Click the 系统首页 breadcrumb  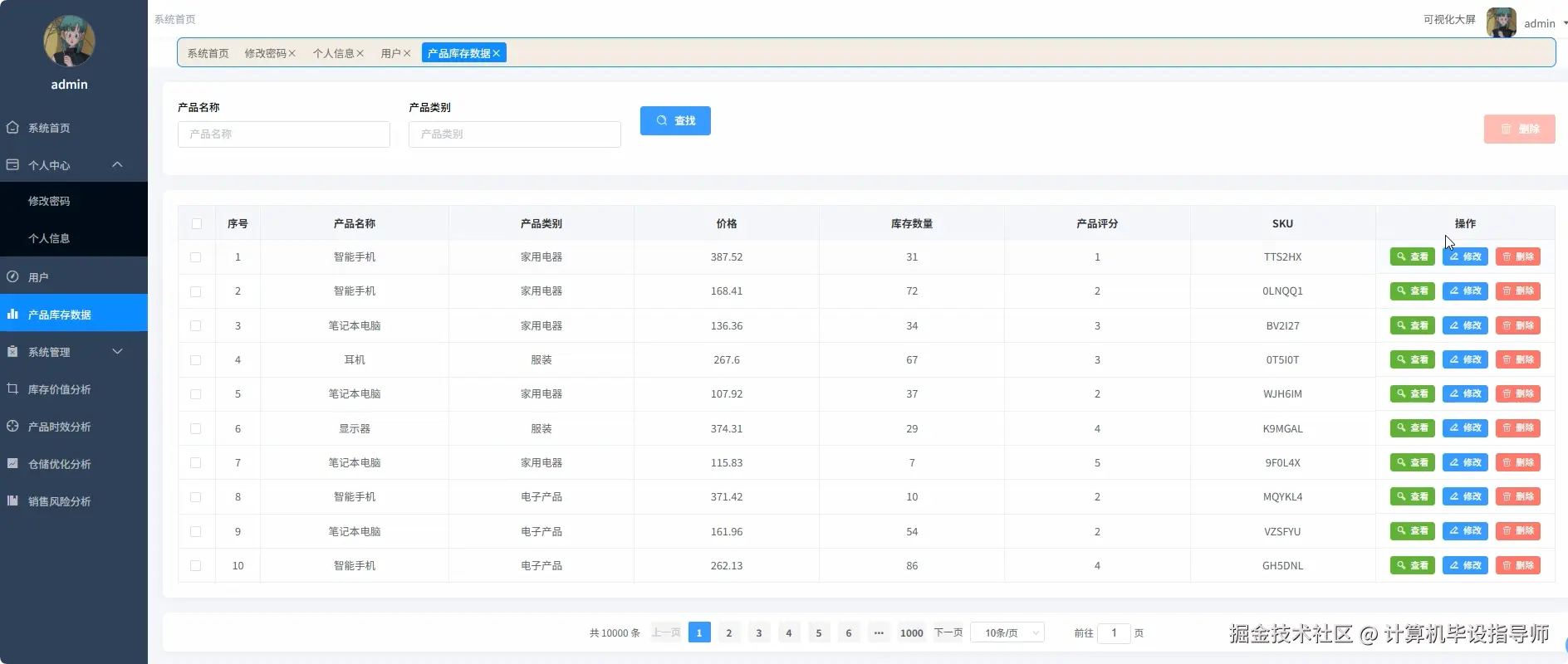[175, 19]
